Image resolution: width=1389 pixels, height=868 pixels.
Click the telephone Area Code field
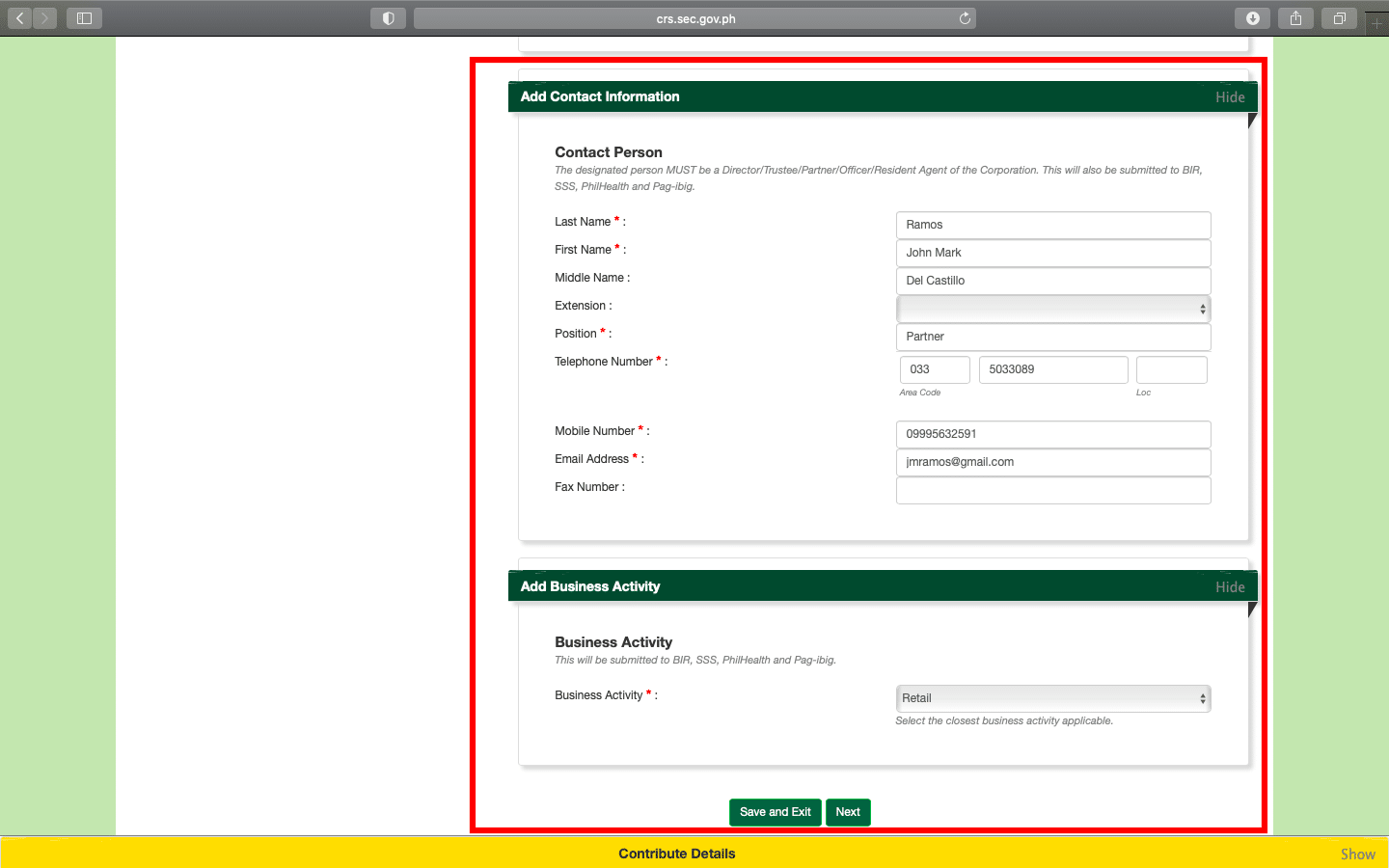[934, 369]
